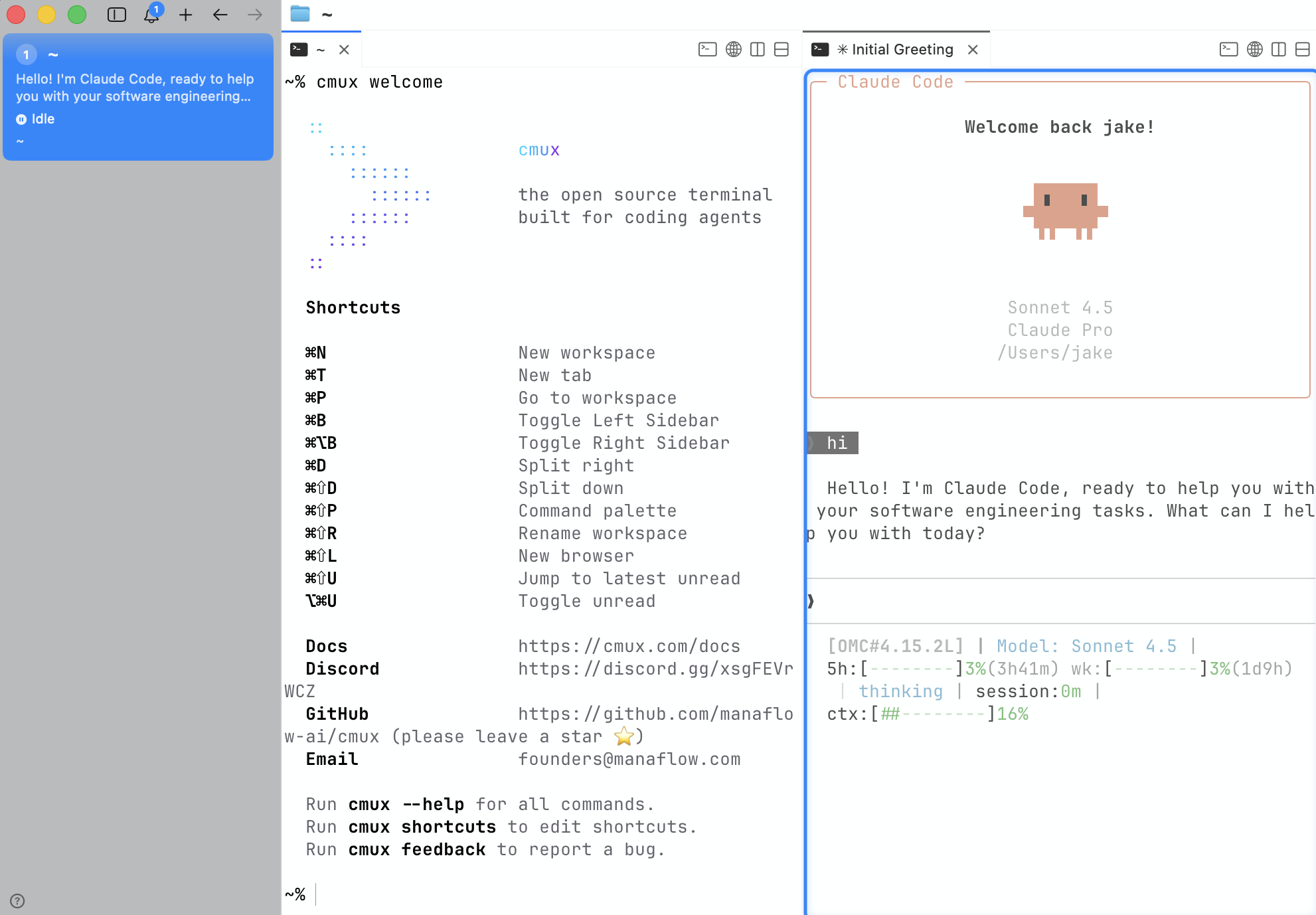Click the "Split right" shortcut row

click(469, 465)
